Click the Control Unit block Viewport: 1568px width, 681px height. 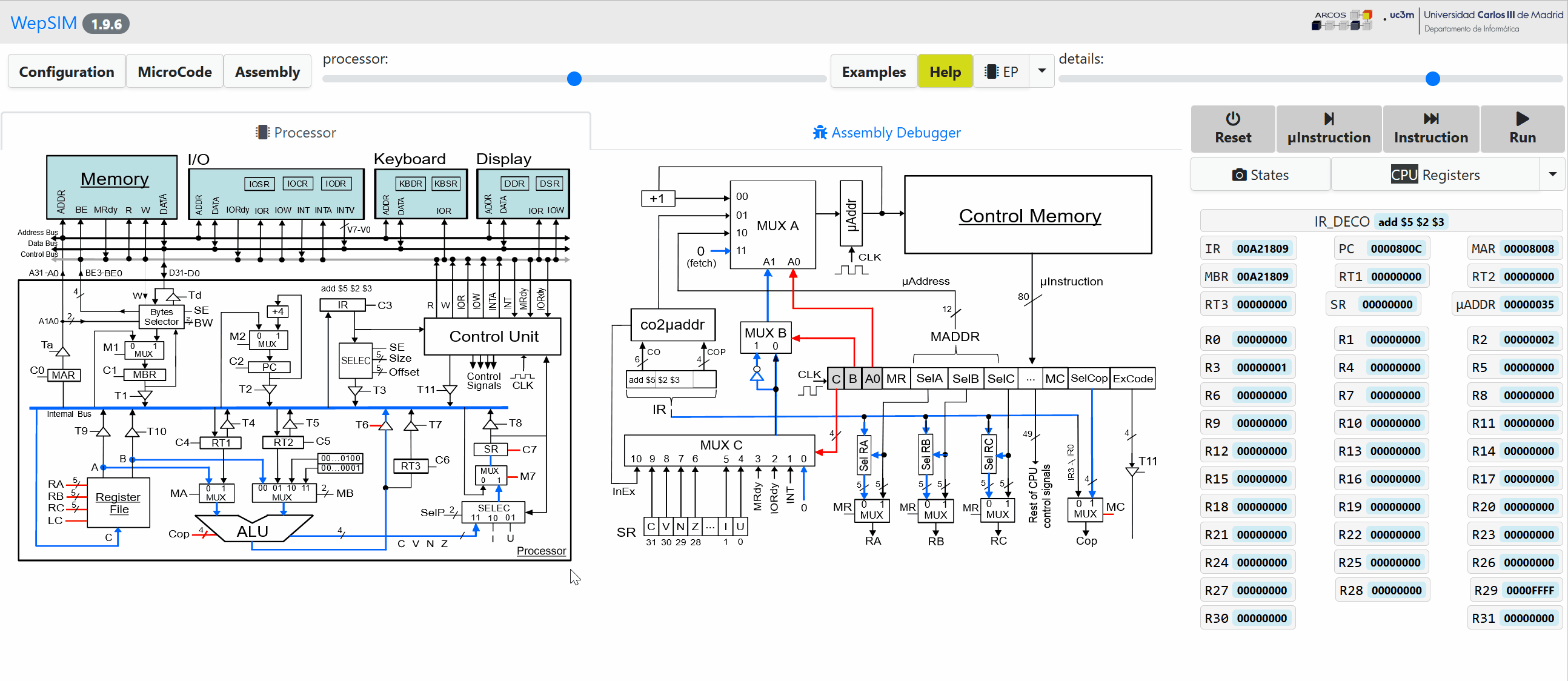(493, 336)
